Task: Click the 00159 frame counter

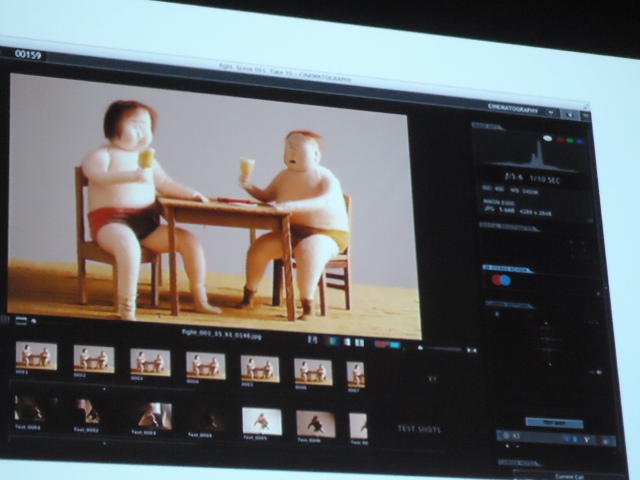Action: coord(27,54)
